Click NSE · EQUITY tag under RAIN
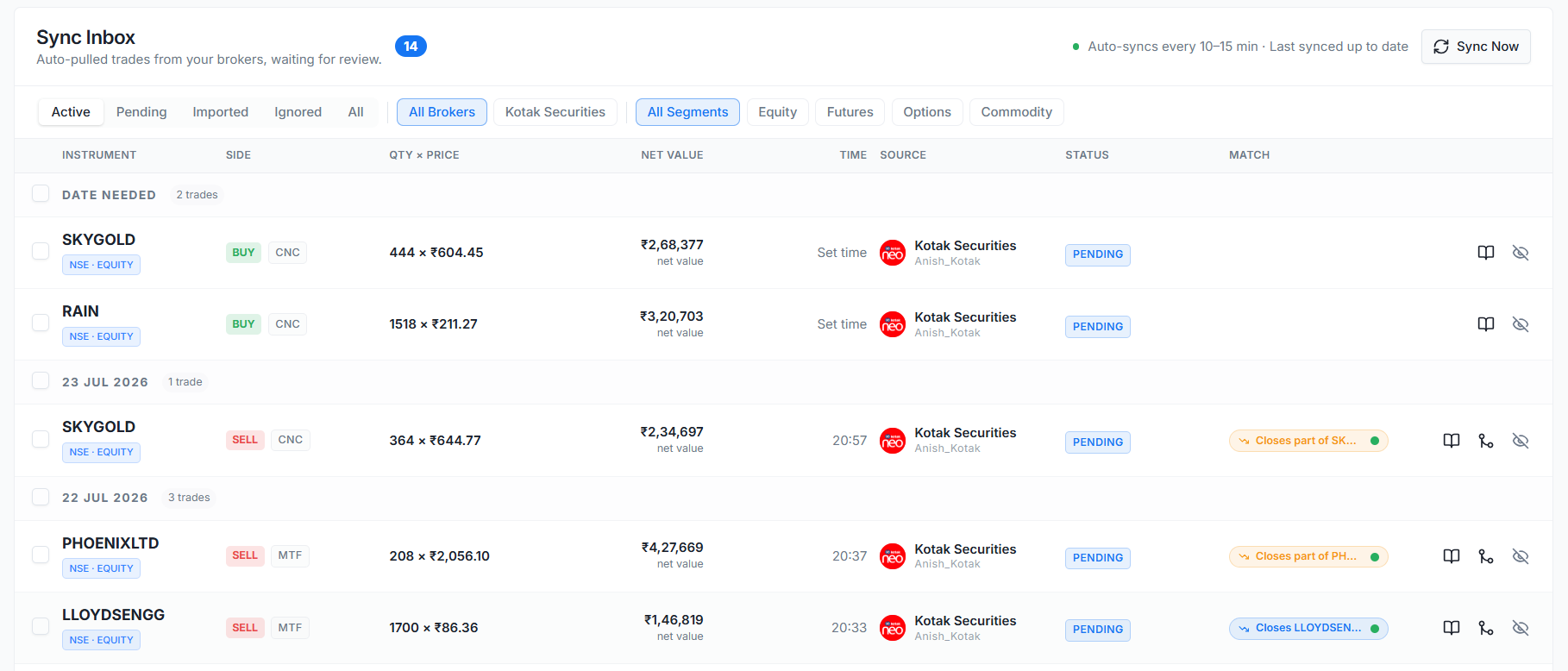 [101, 336]
